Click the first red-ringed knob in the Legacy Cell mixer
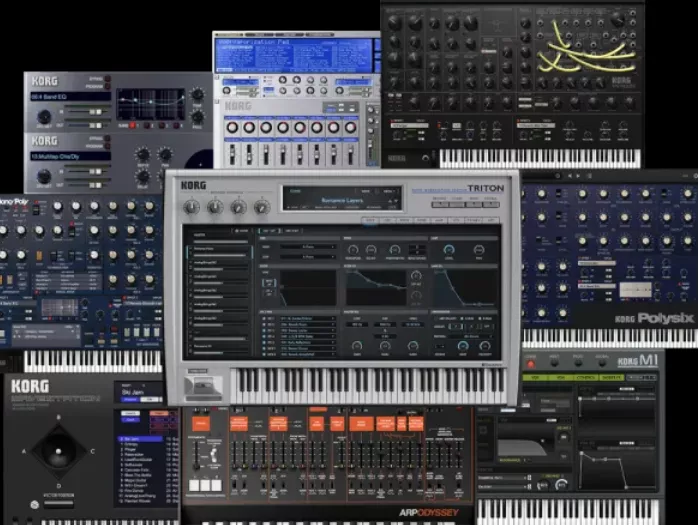This screenshot has width=698, height=525. [x=232, y=128]
